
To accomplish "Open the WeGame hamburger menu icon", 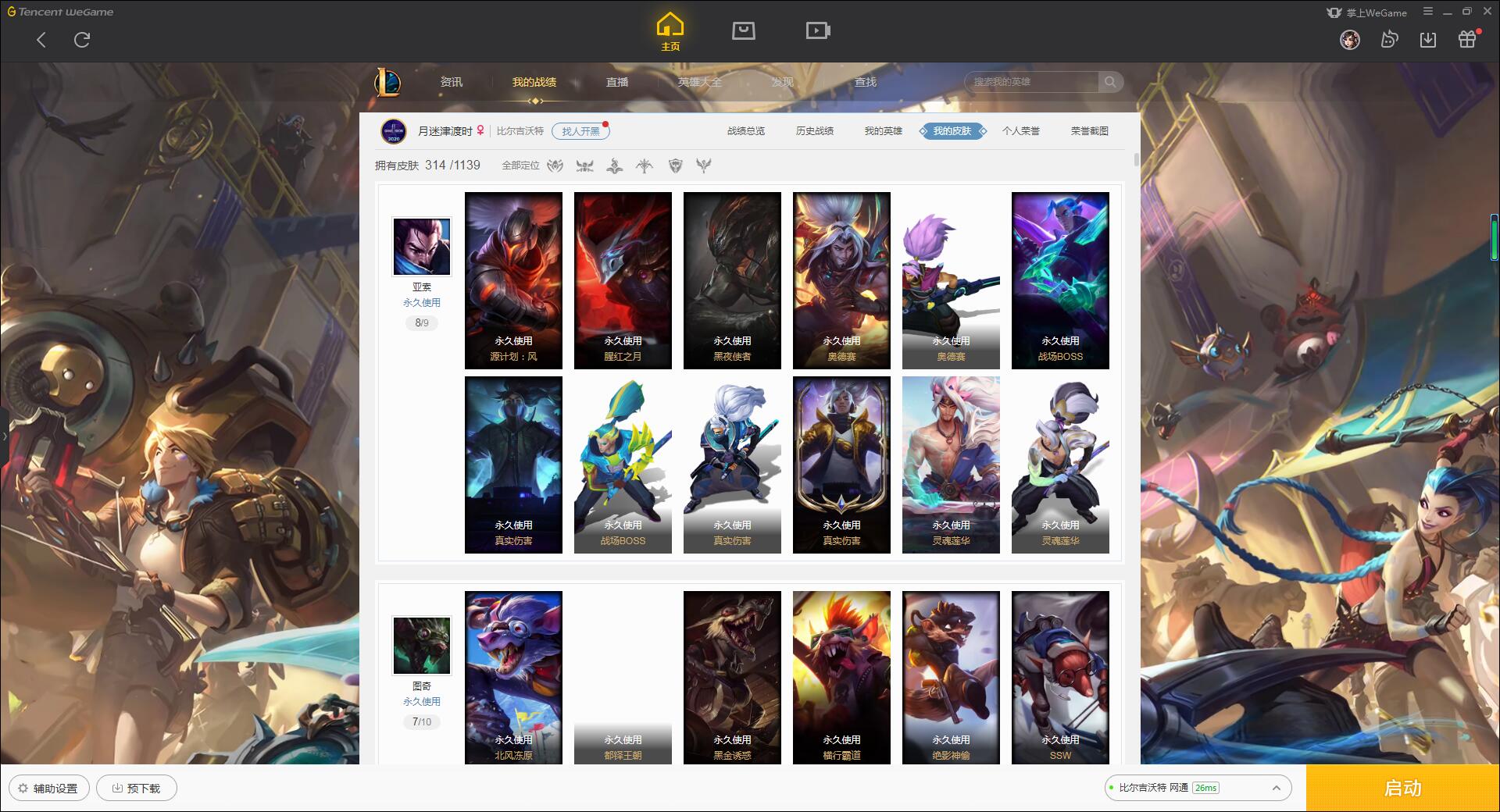I will pyautogui.click(x=1428, y=12).
